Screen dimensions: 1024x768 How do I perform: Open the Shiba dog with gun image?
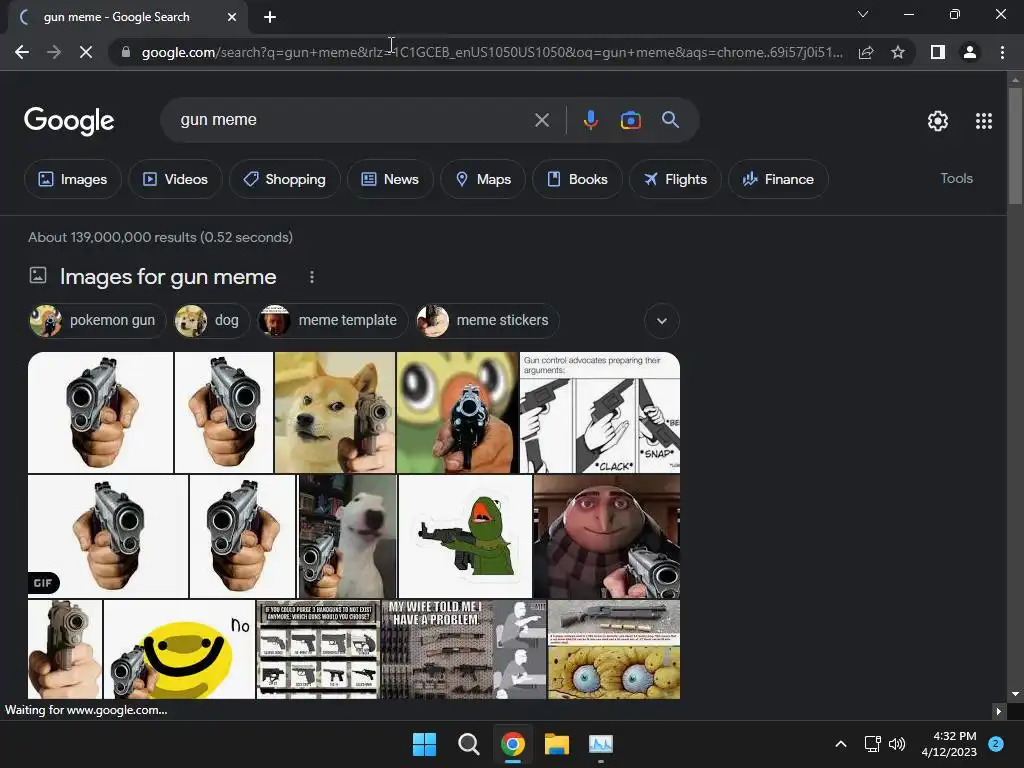click(334, 412)
